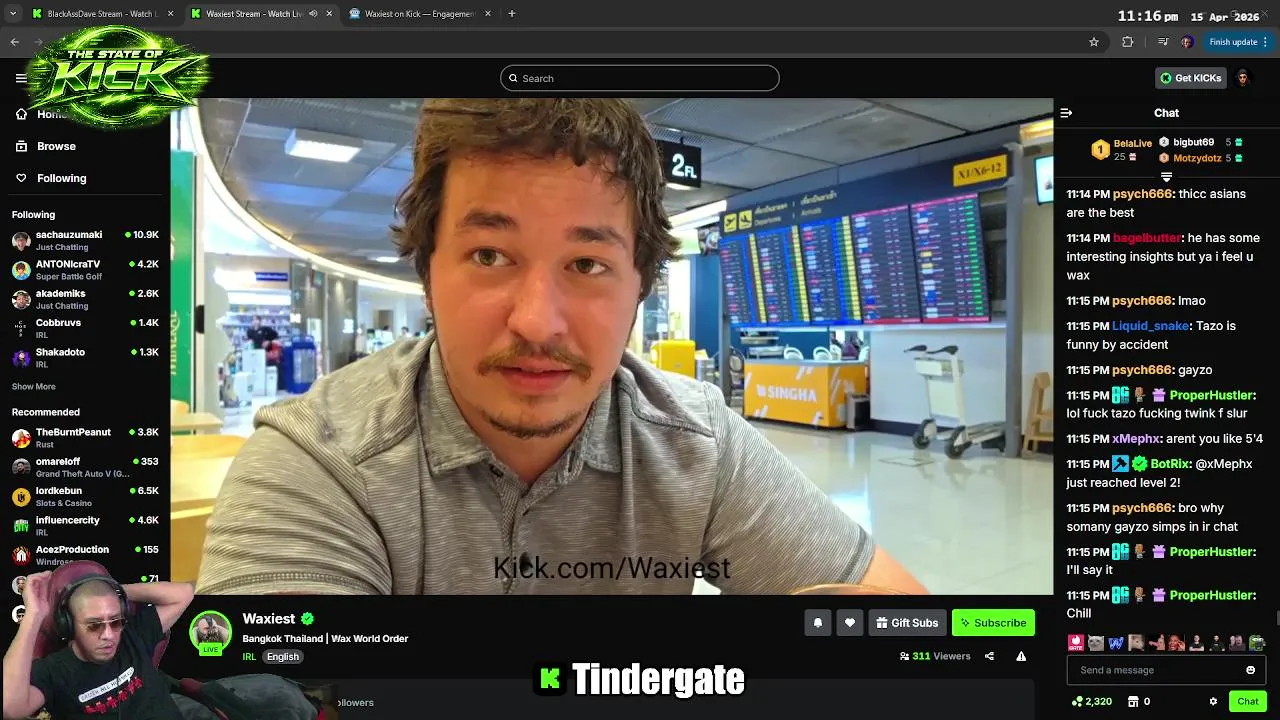The width and height of the screenshot is (1280, 720).
Task: Click Subscribe button
Action: pyautogui.click(x=993, y=623)
